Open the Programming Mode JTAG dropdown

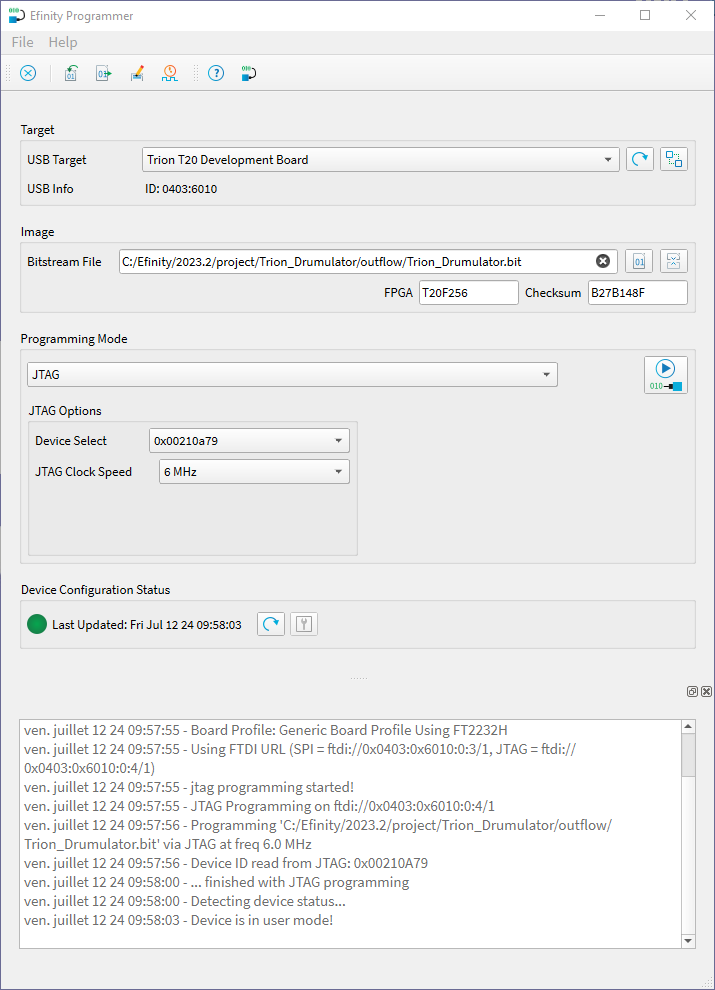click(292, 374)
